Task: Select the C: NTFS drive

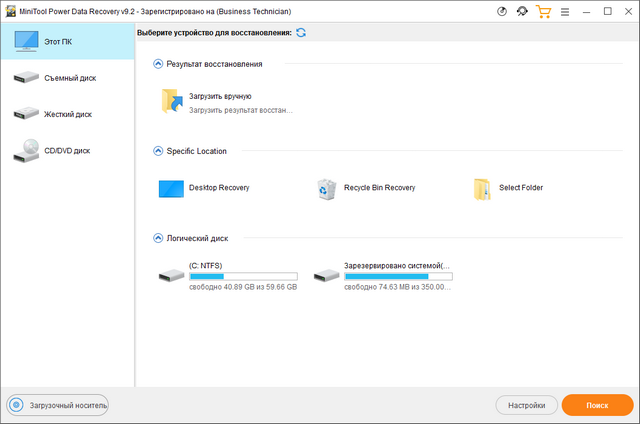Action: pos(228,275)
